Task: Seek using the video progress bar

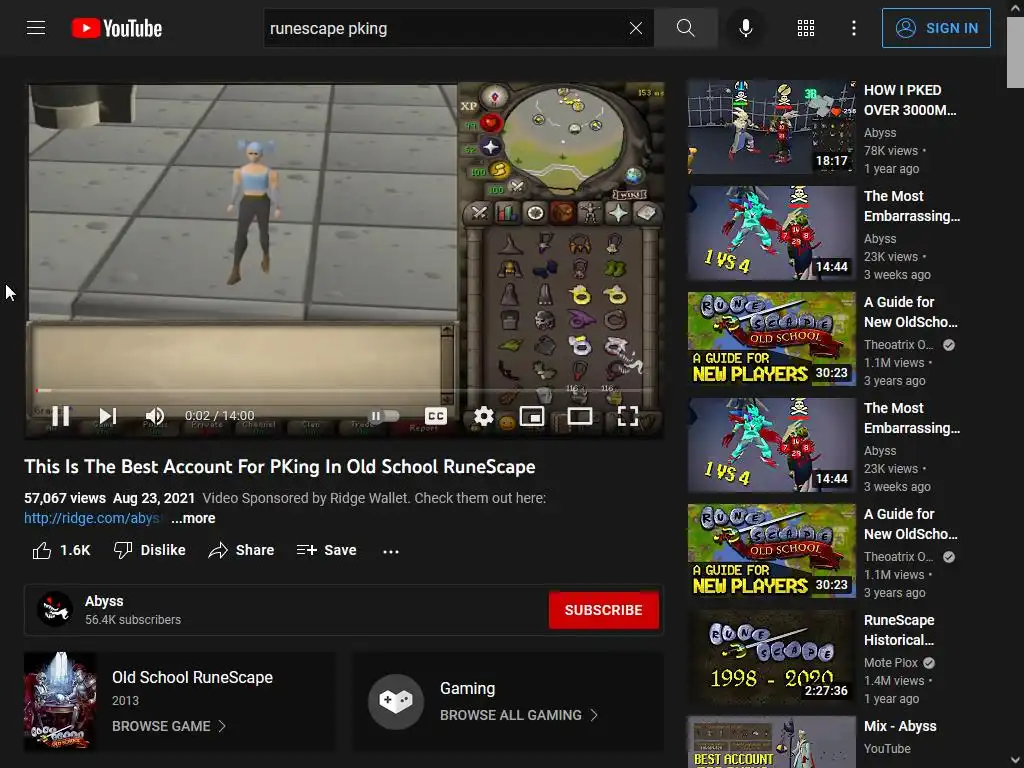Action: coord(345,391)
